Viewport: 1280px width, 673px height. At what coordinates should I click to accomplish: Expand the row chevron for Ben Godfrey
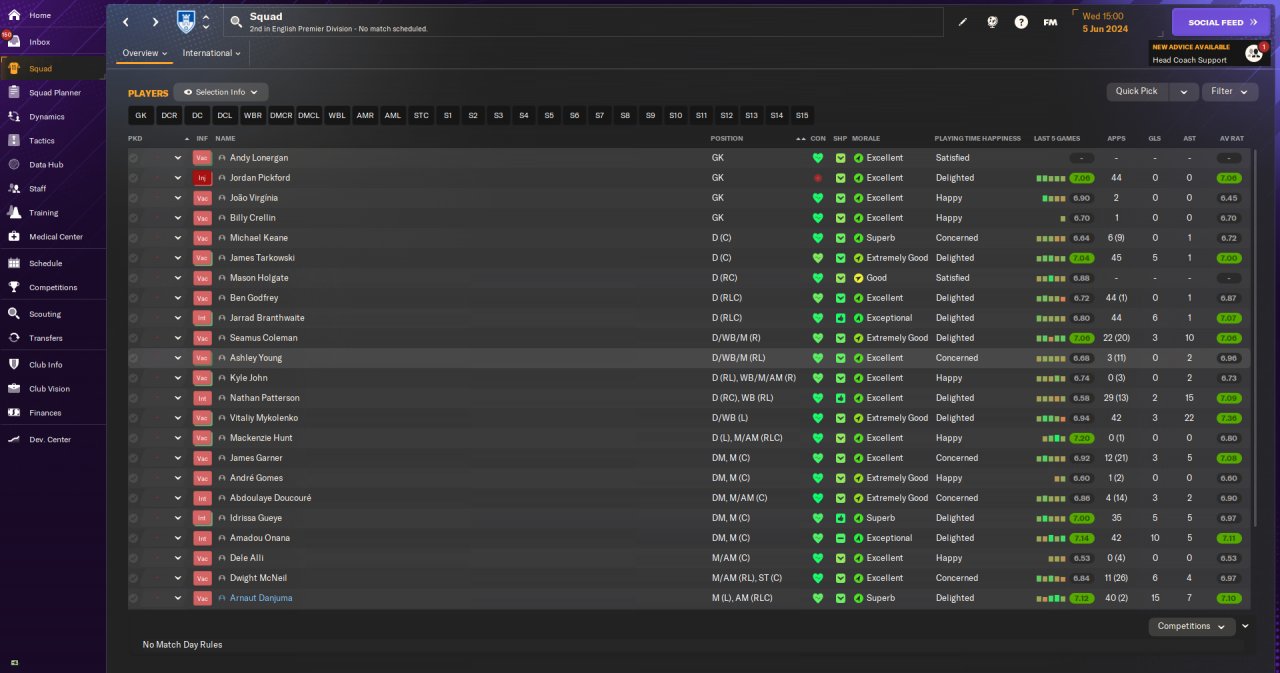178,298
